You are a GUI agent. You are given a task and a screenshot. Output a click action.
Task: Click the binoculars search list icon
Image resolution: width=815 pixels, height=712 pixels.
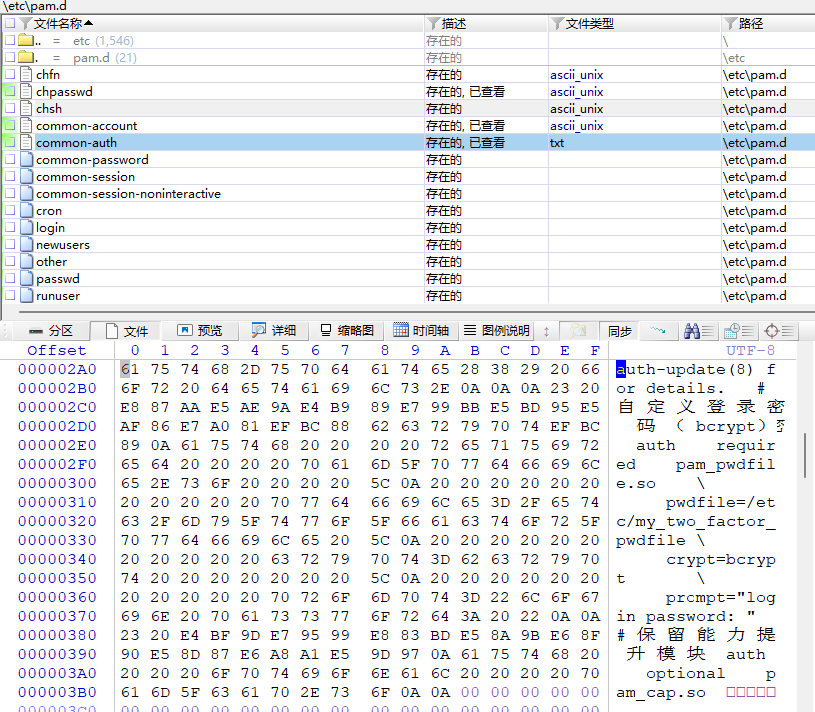(699, 331)
